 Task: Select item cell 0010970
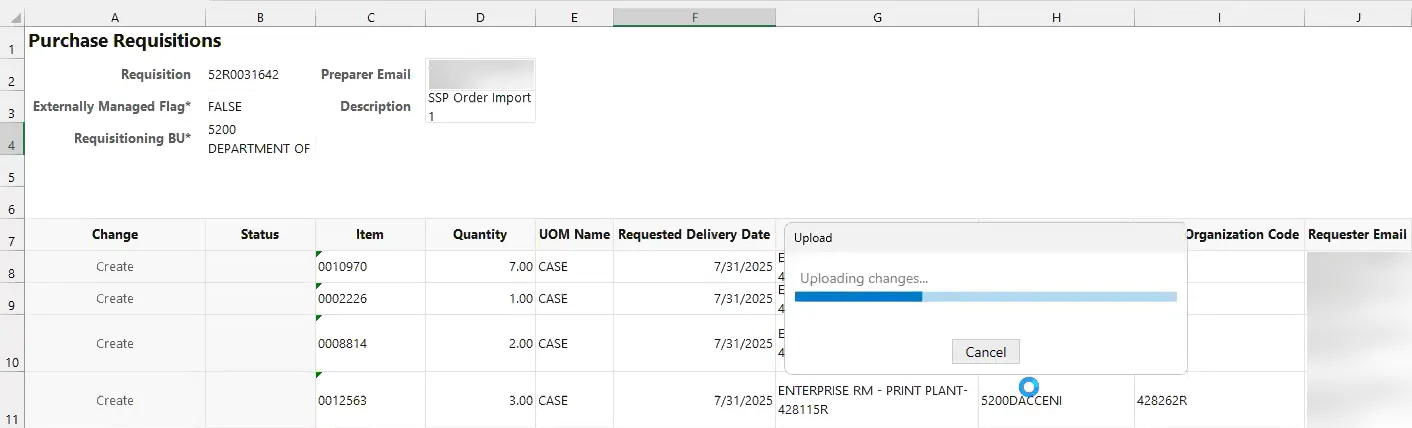(x=370, y=267)
